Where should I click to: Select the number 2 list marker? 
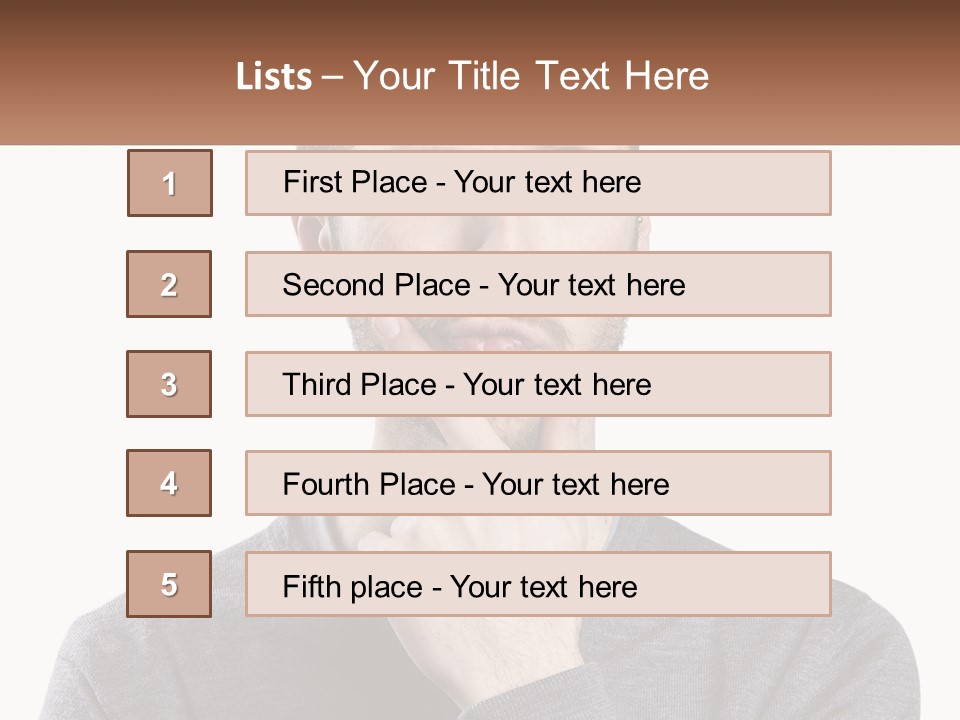click(x=169, y=284)
